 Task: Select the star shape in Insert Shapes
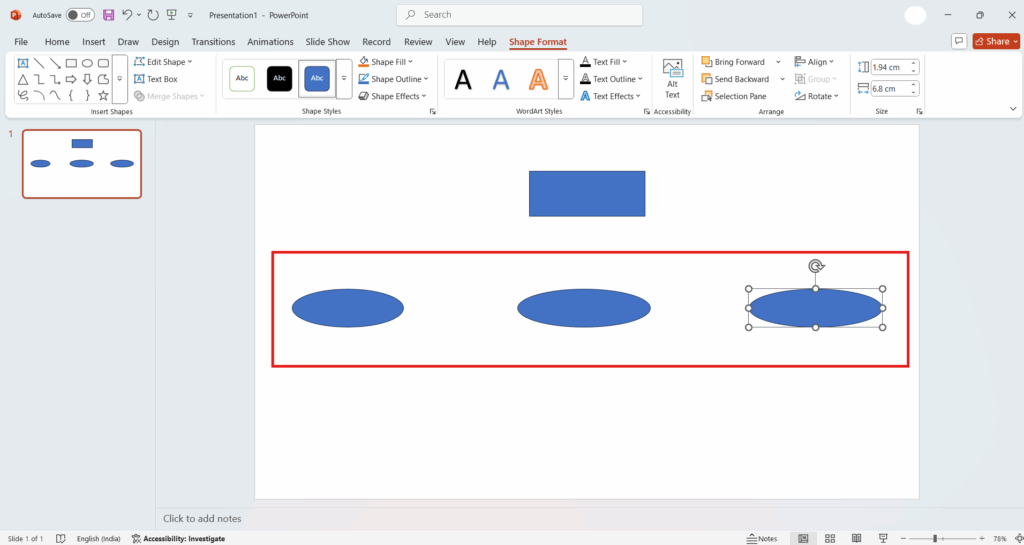point(103,95)
